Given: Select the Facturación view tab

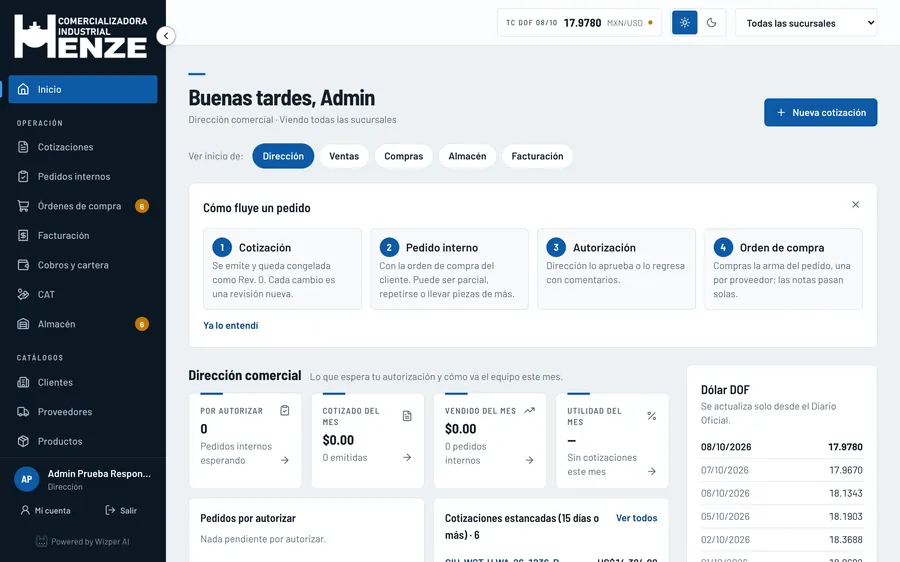Looking at the screenshot, I should pos(537,156).
